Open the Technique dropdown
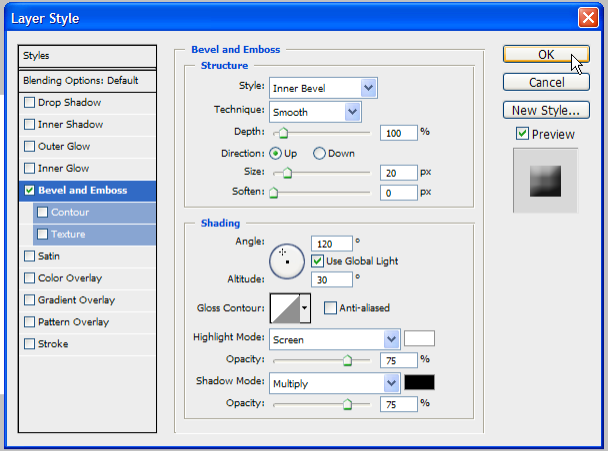 click(315, 112)
